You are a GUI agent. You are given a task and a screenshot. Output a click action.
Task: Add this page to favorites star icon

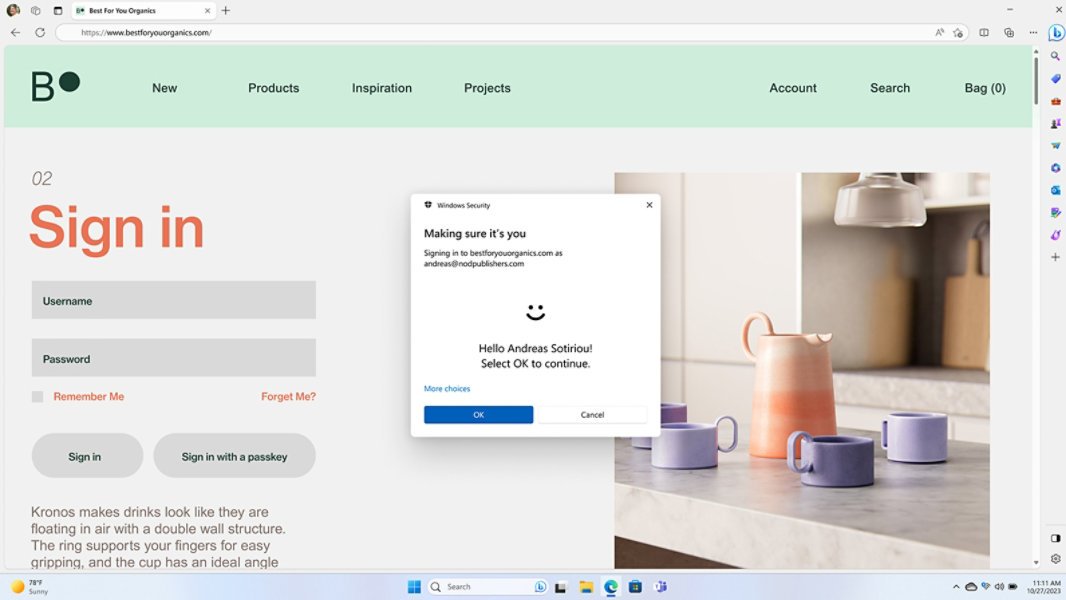coord(958,32)
